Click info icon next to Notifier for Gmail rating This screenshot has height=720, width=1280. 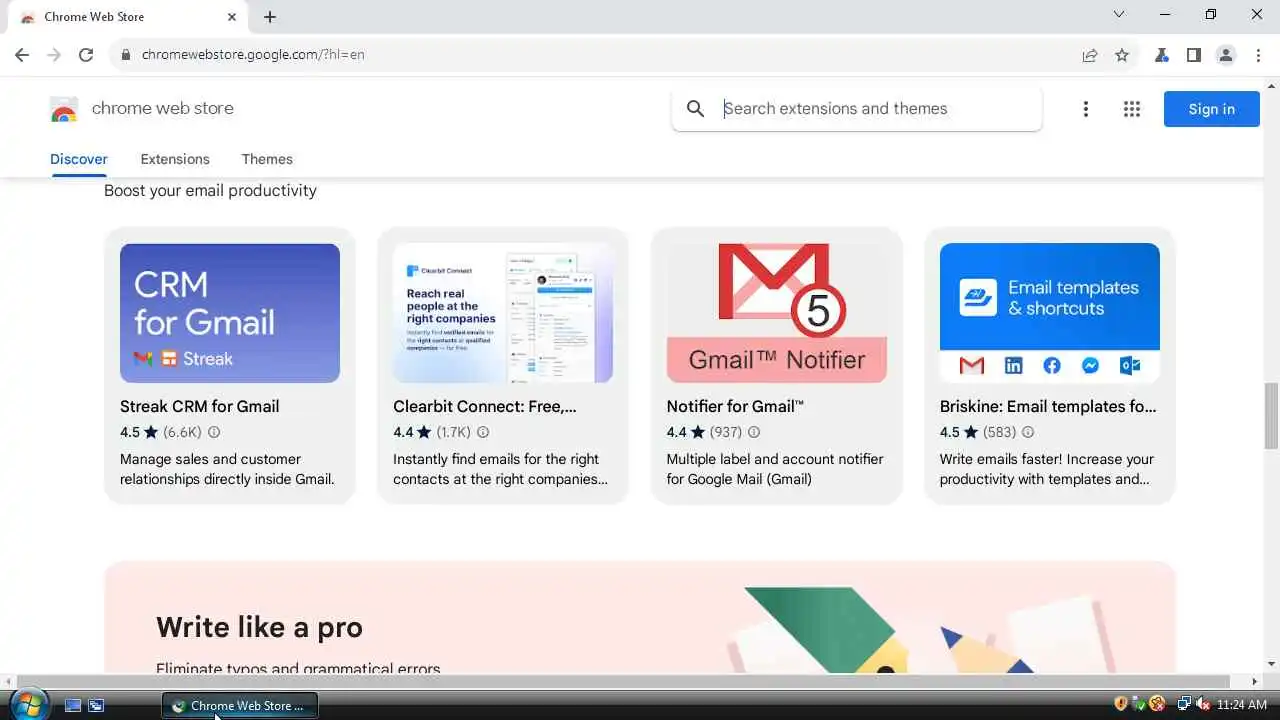point(754,433)
